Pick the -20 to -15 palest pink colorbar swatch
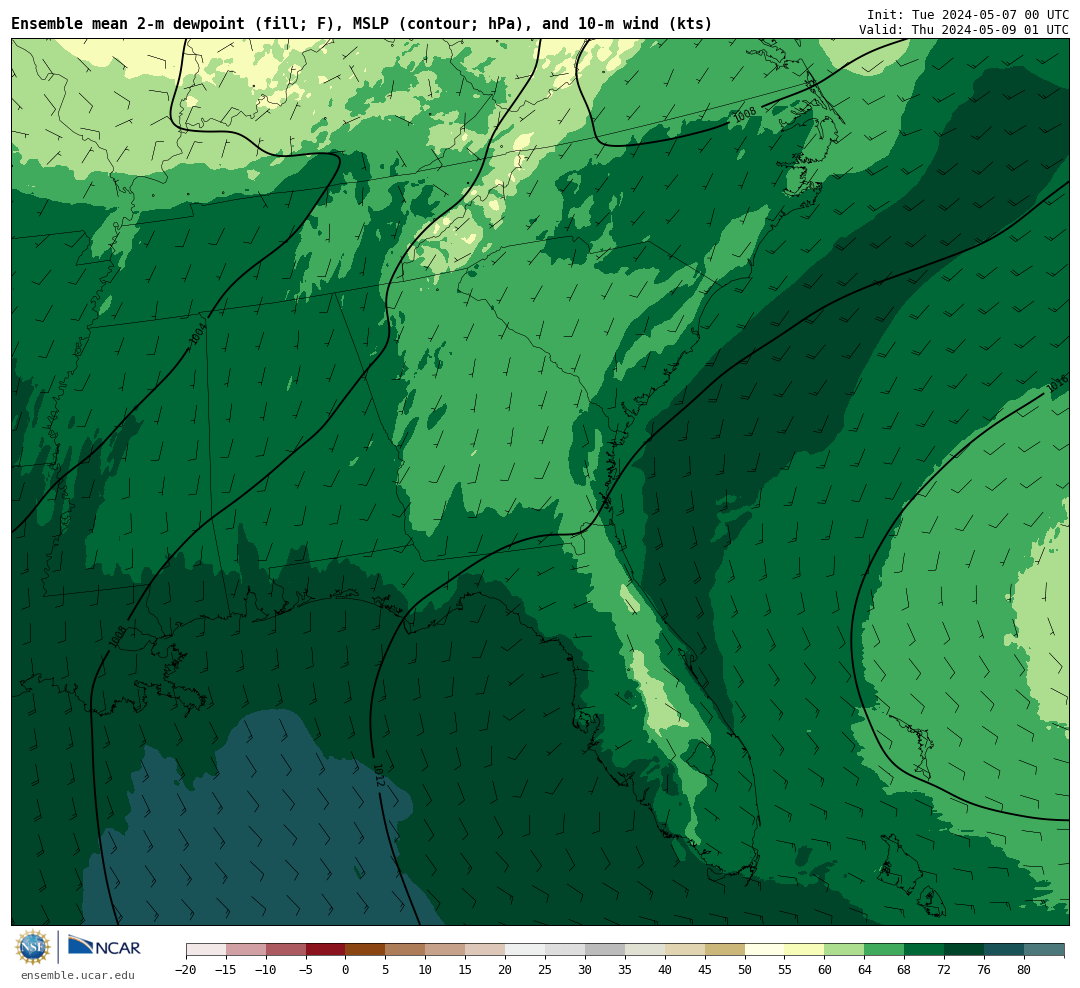 [x=206, y=950]
